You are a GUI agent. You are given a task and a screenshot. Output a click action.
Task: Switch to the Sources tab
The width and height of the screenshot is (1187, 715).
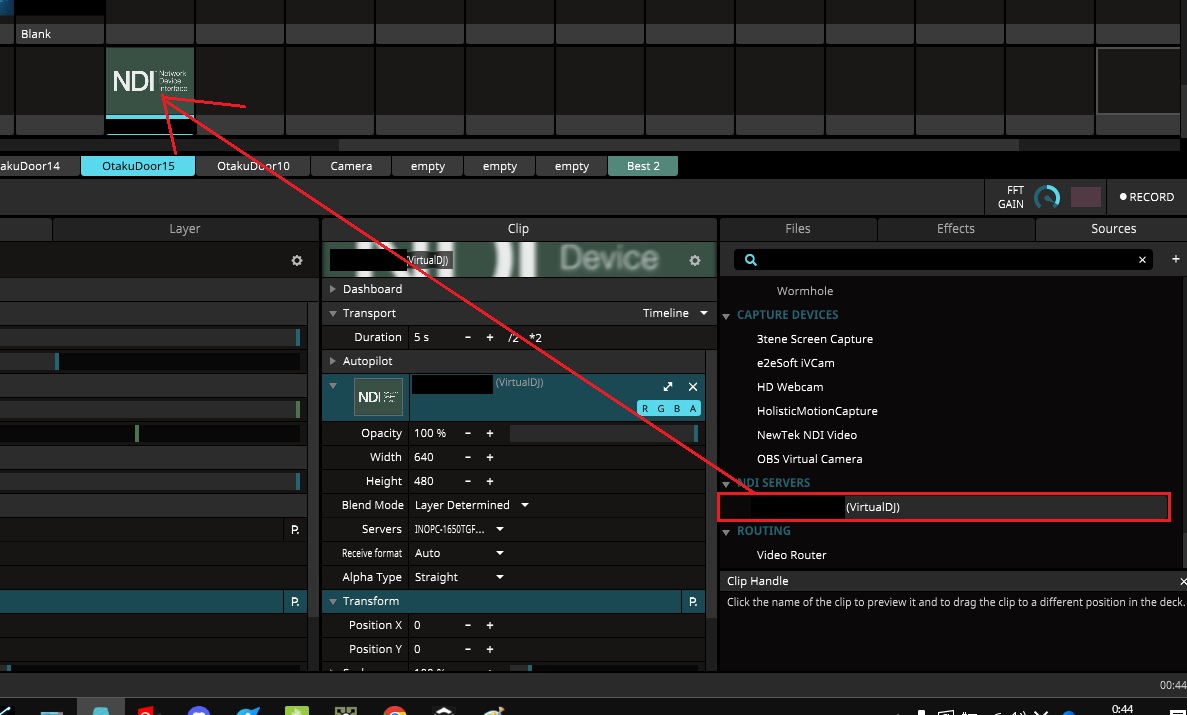pyautogui.click(x=1114, y=229)
